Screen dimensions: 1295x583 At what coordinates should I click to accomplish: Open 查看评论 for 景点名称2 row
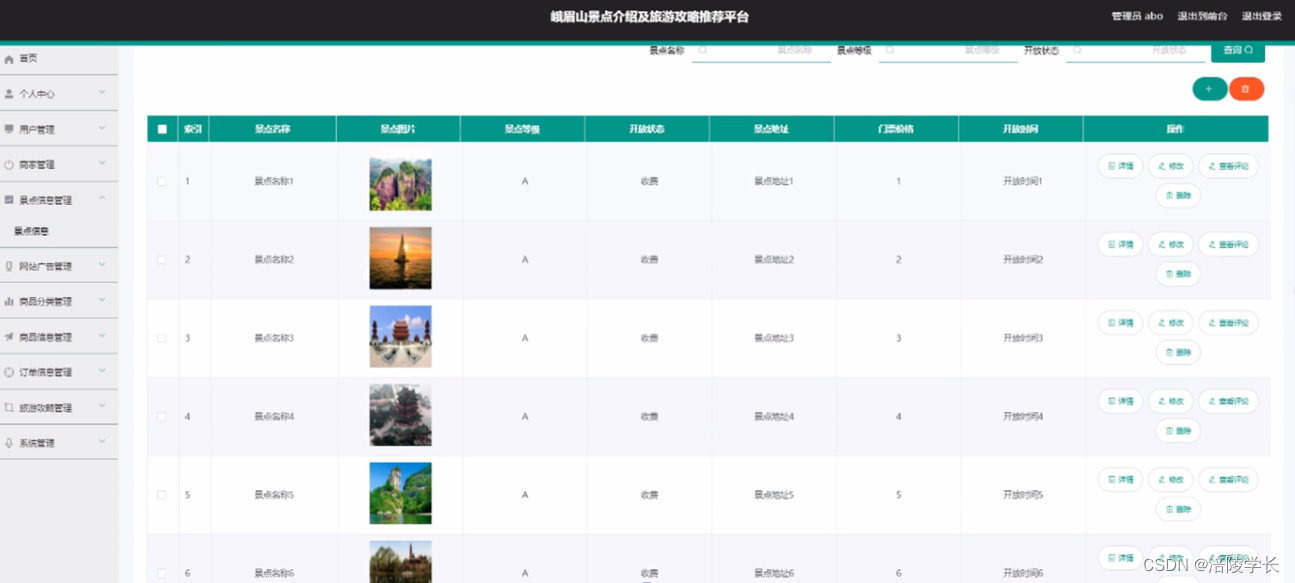point(1228,244)
